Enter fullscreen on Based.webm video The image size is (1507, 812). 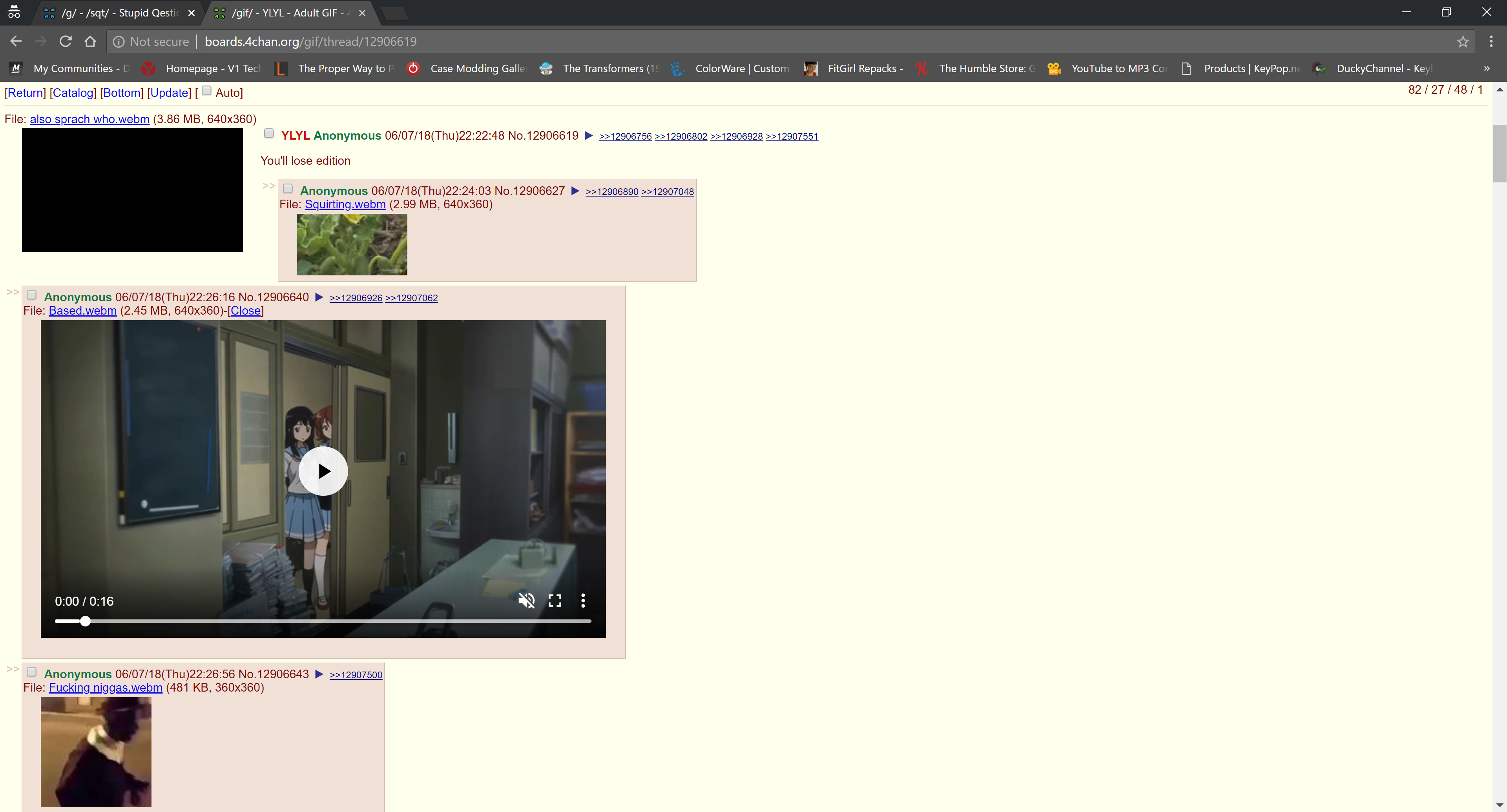pos(555,601)
